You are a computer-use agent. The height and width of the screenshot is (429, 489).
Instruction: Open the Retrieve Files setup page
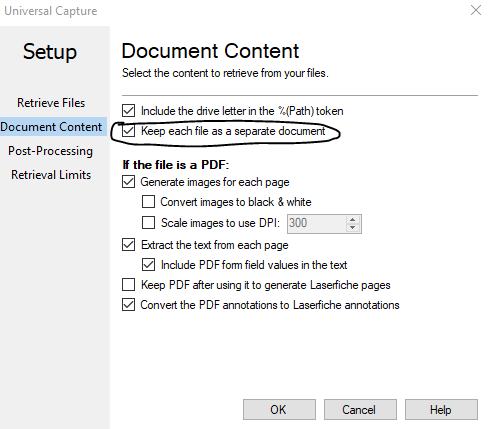(51, 103)
